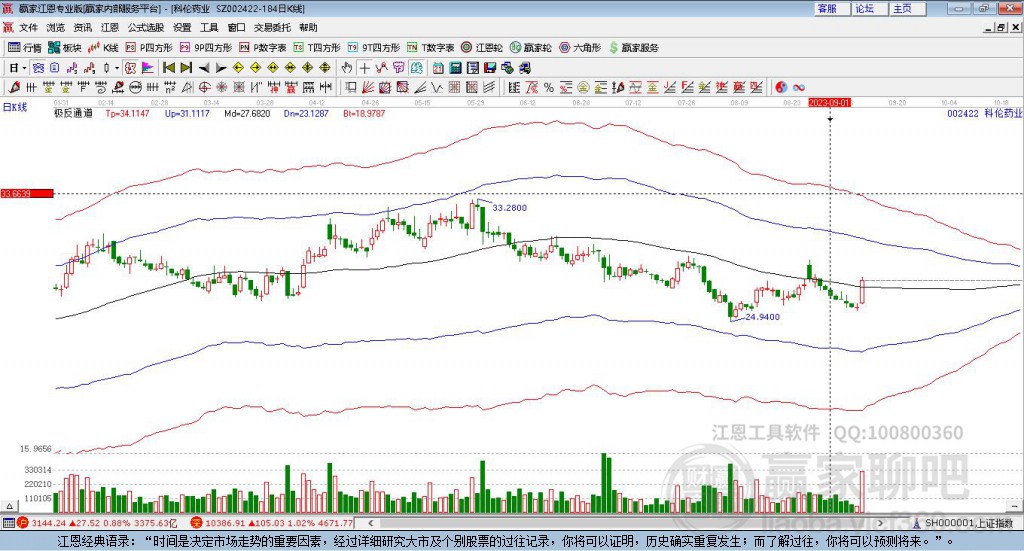
Task: Open the 工具 menu
Action: tap(209, 27)
